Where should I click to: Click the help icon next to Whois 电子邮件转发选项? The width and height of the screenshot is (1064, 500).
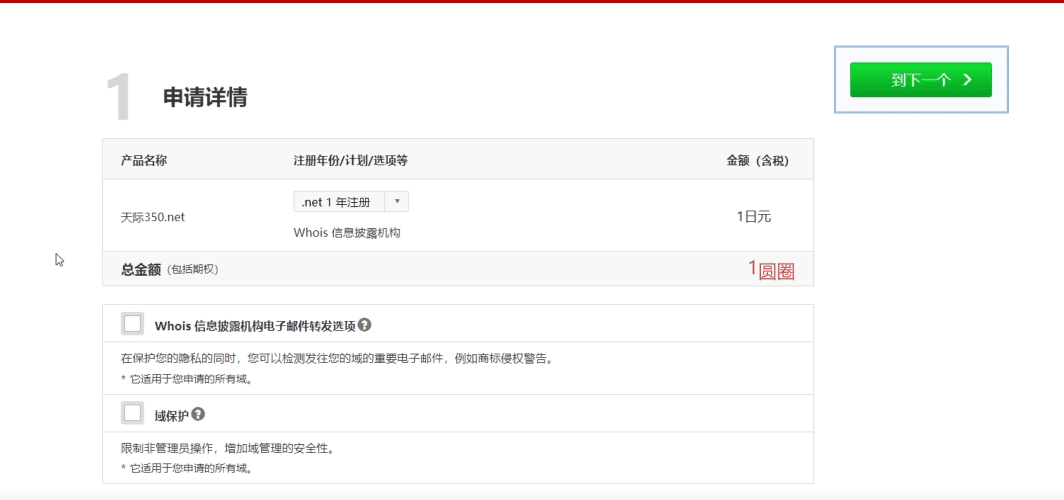(365, 325)
